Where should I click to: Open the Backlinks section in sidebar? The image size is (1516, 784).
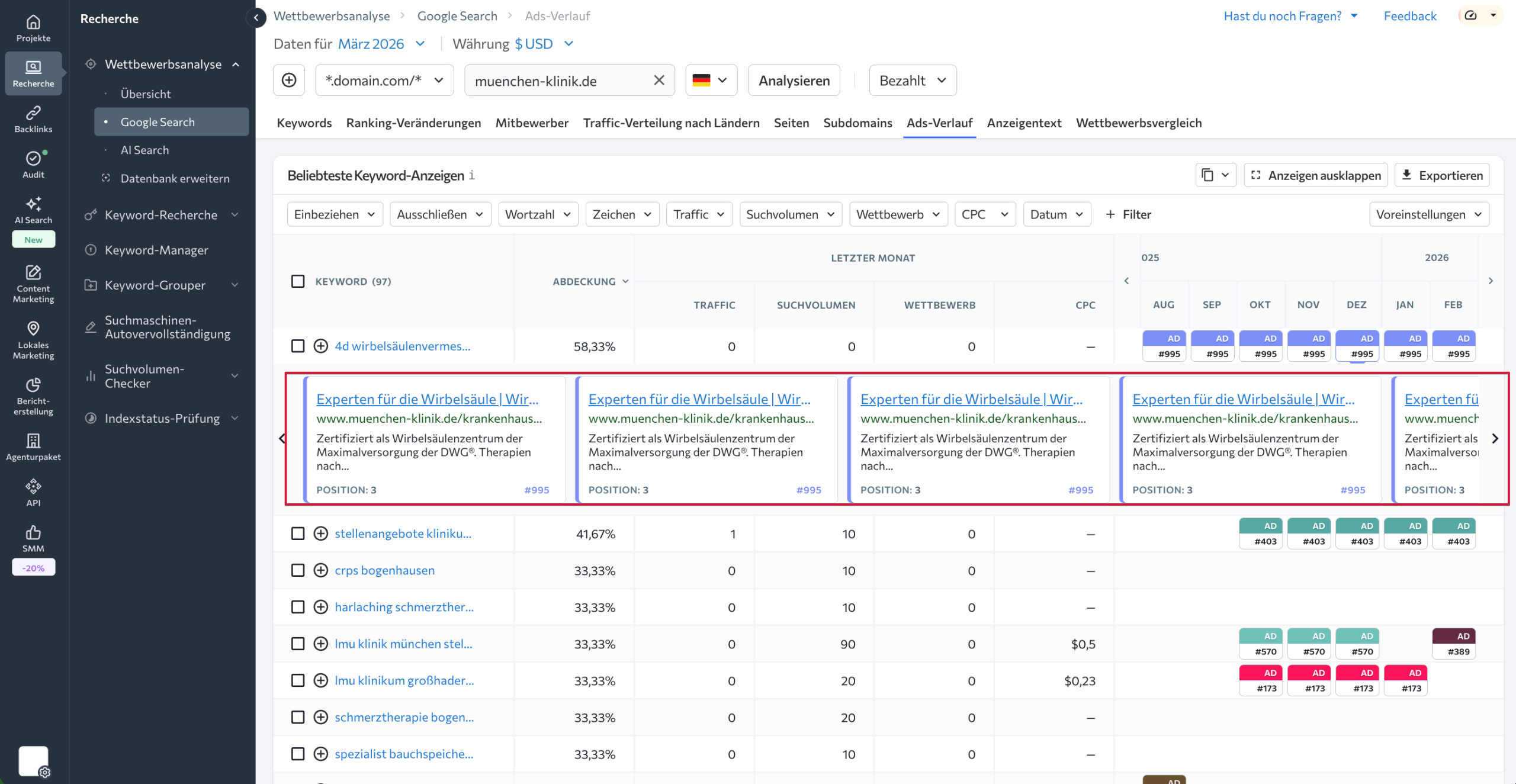[33, 118]
